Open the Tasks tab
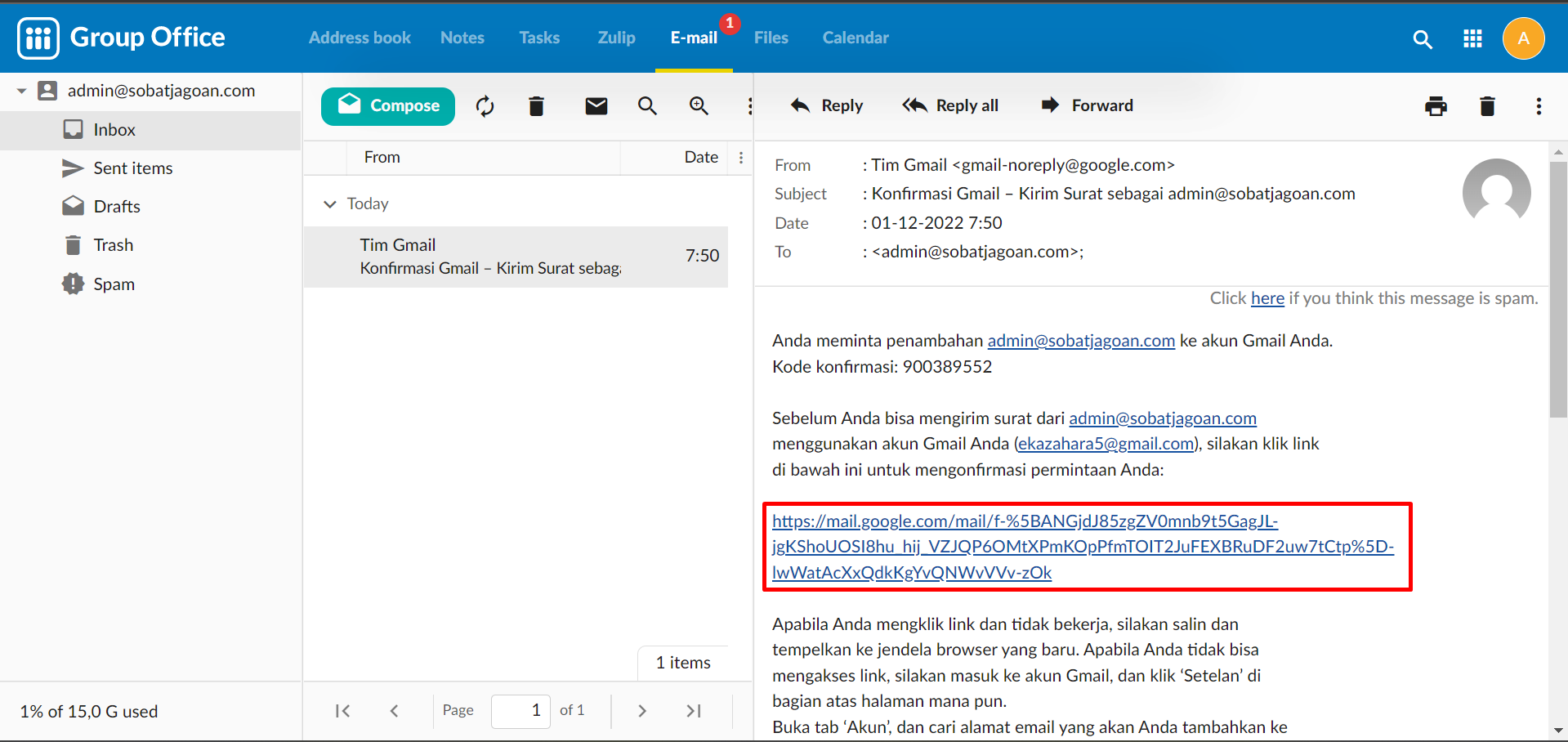 coord(539,38)
